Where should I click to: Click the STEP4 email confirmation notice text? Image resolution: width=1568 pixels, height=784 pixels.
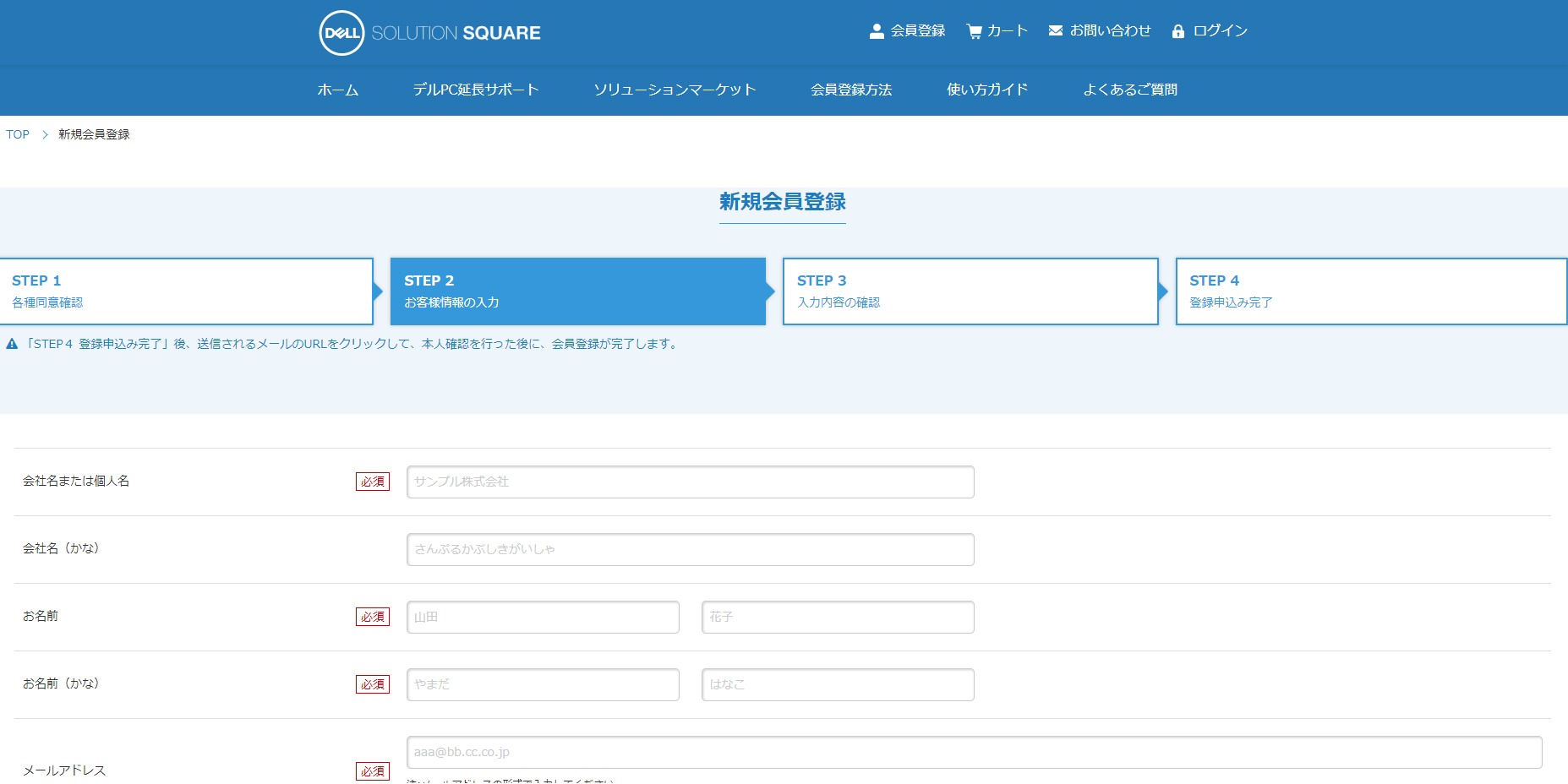tap(352, 344)
